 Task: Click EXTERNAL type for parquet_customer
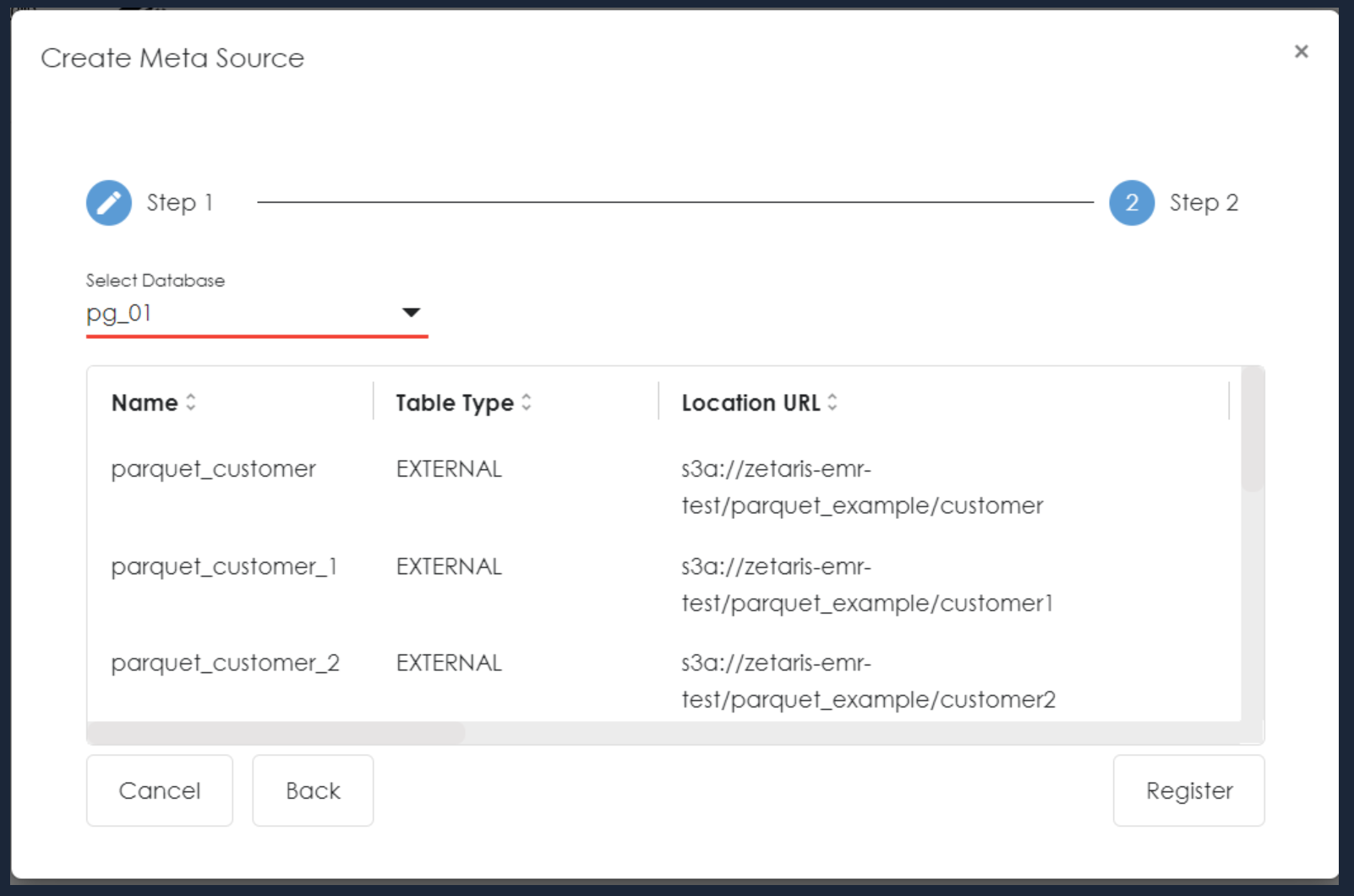(x=449, y=469)
